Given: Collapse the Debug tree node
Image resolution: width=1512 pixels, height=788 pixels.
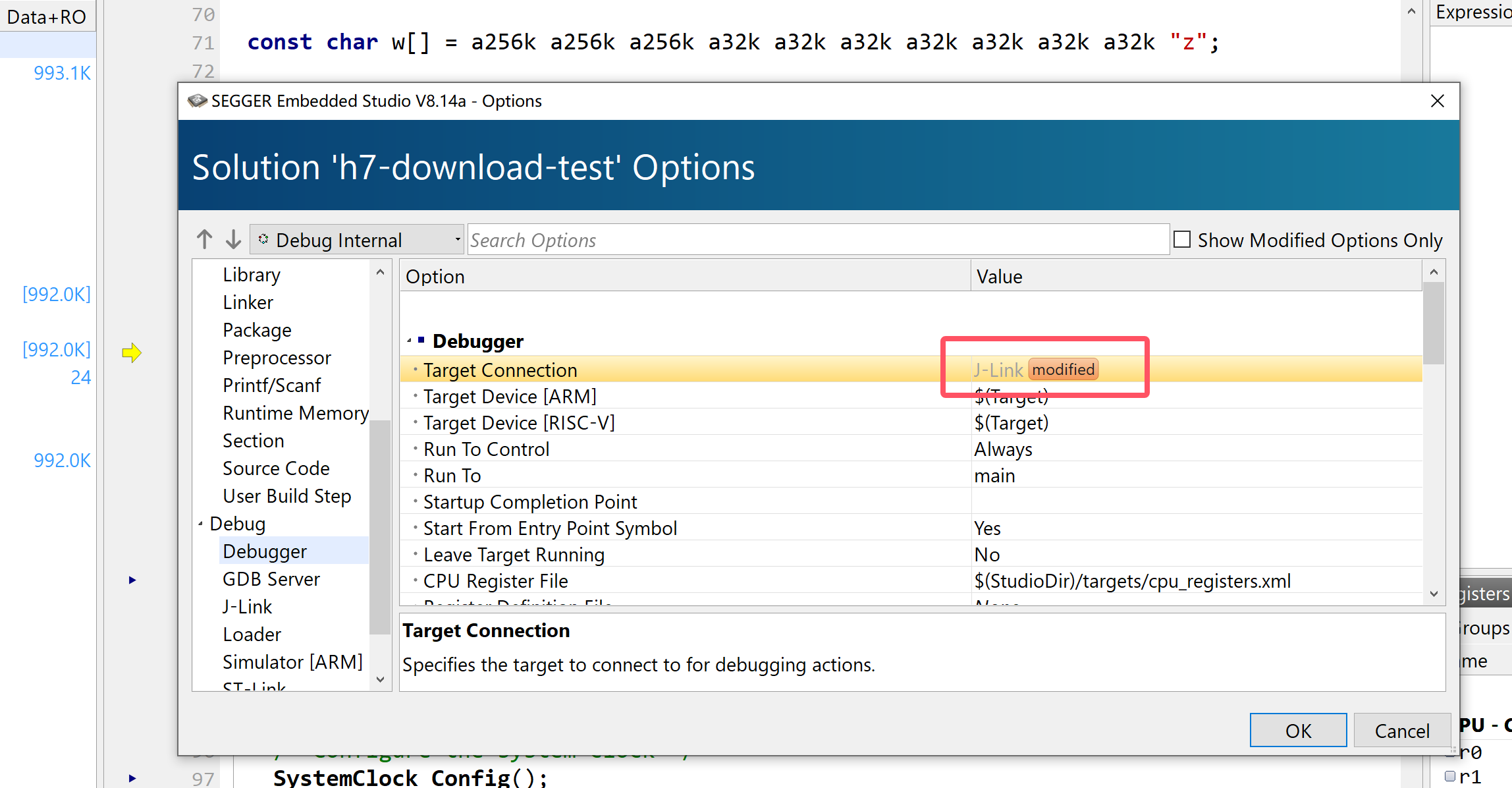Looking at the screenshot, I should [200, 524].
